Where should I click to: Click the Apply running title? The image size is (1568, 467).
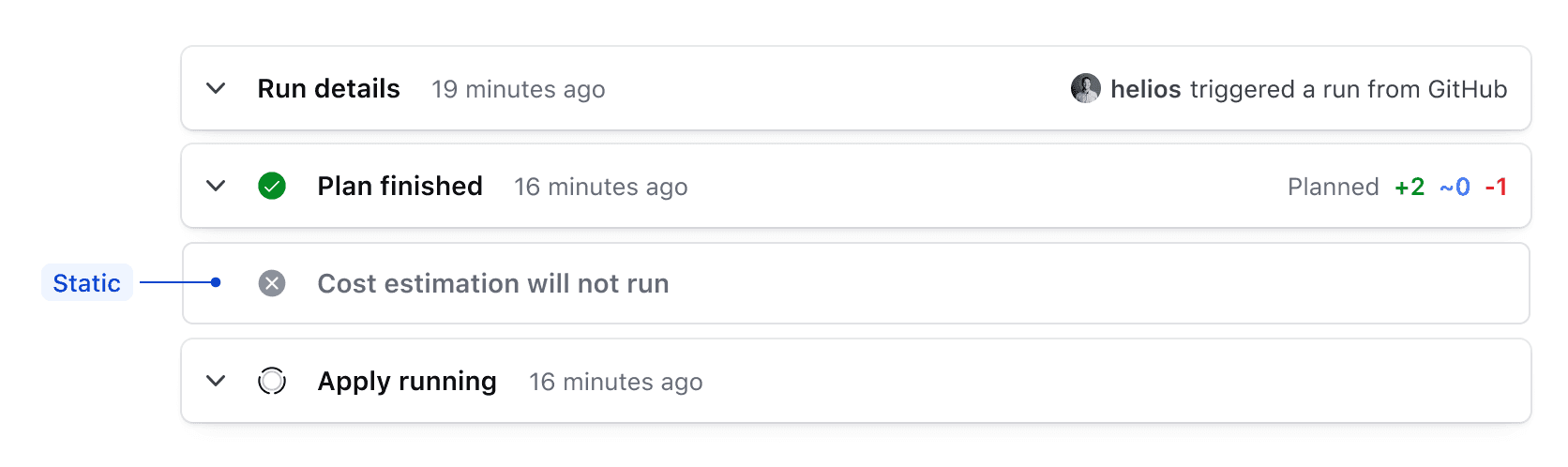[x=407, y=382]
